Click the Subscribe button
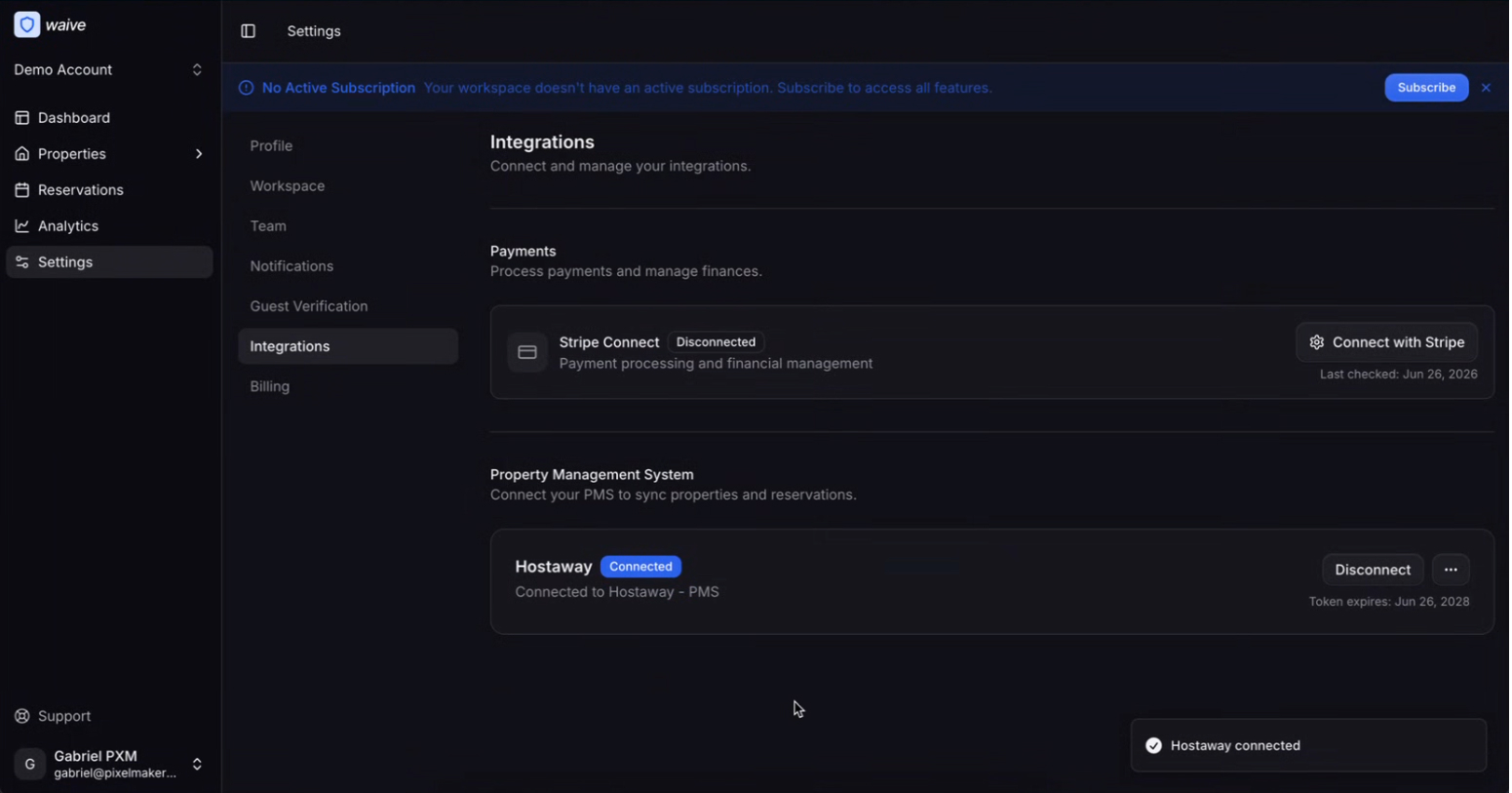The height and width of the screenshot is (793, 1512). [1426, 88]
